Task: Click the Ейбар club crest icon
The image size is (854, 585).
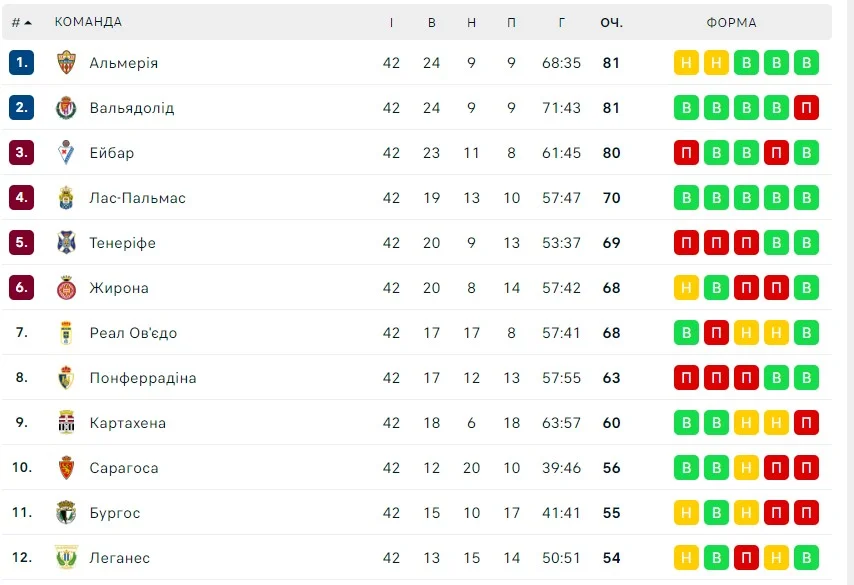Action: (x=66, y=152)
